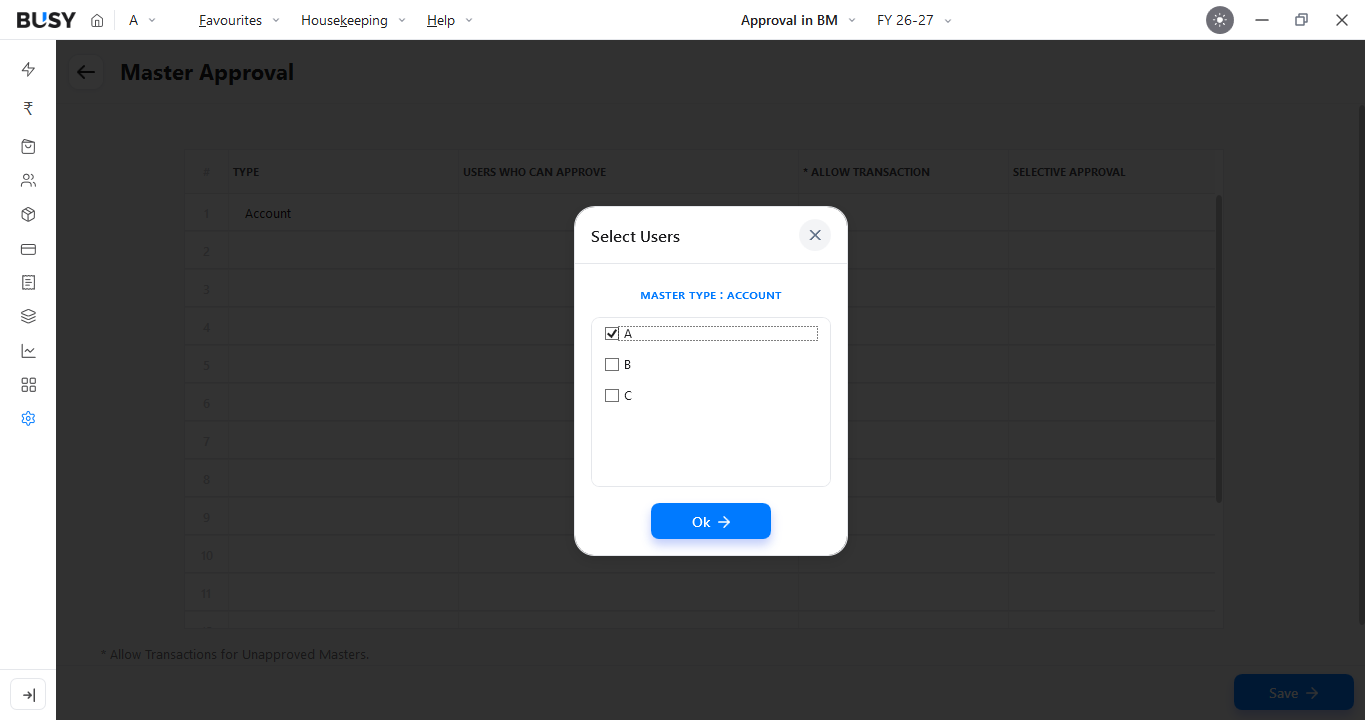Open the chart reports sidebar icon
The height and width of the screenshot is (720, 1365).
pos(28,351)
